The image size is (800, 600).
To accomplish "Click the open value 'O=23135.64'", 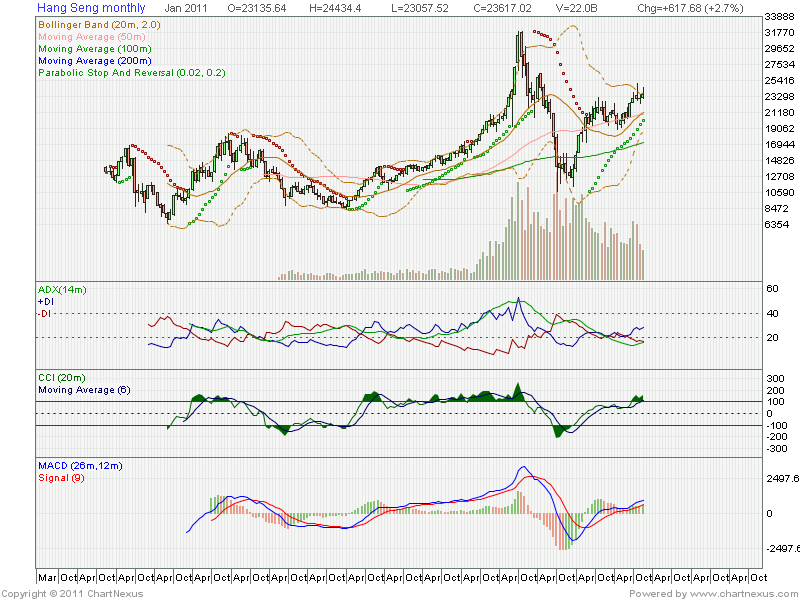I will pos(257,8).
